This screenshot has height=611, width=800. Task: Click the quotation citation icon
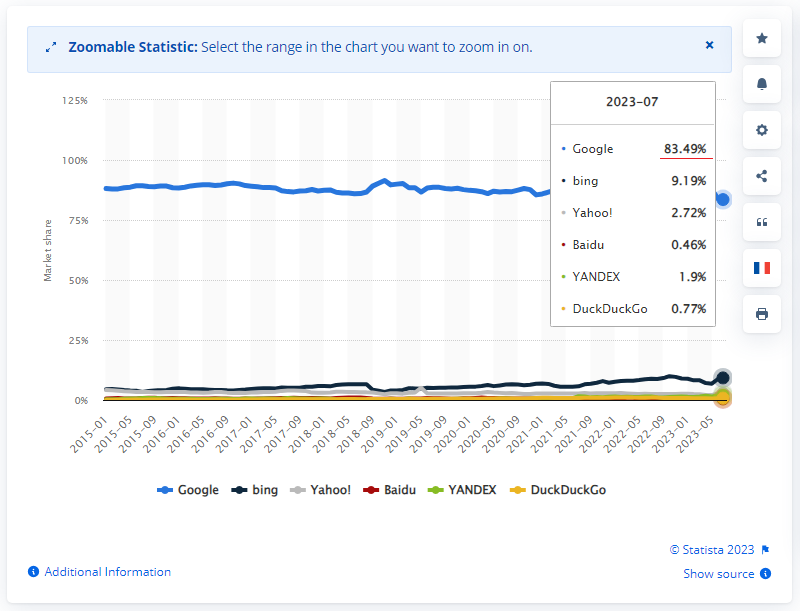(762, 222)
